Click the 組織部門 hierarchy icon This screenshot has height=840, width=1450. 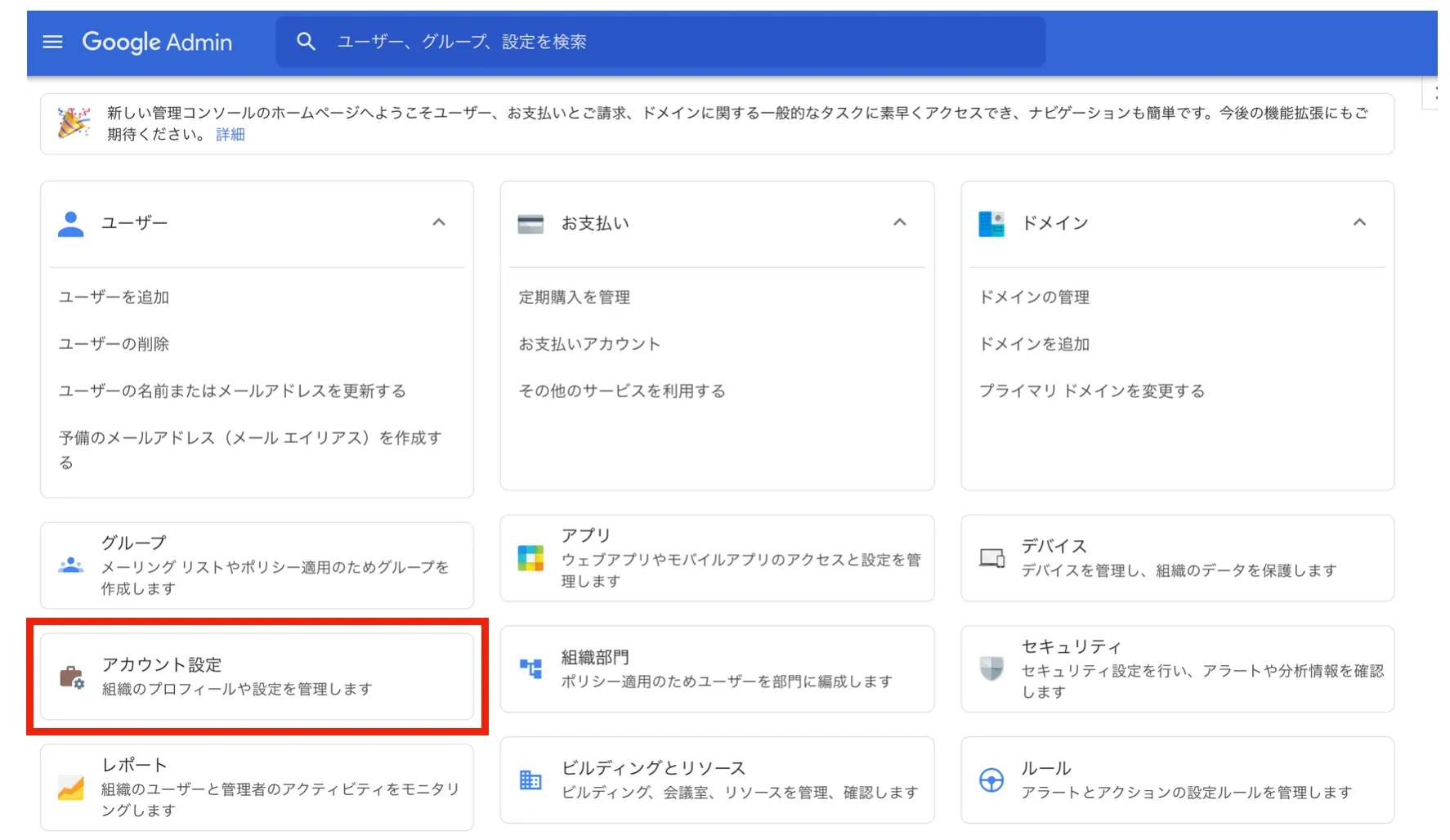(x=530, y=668)
